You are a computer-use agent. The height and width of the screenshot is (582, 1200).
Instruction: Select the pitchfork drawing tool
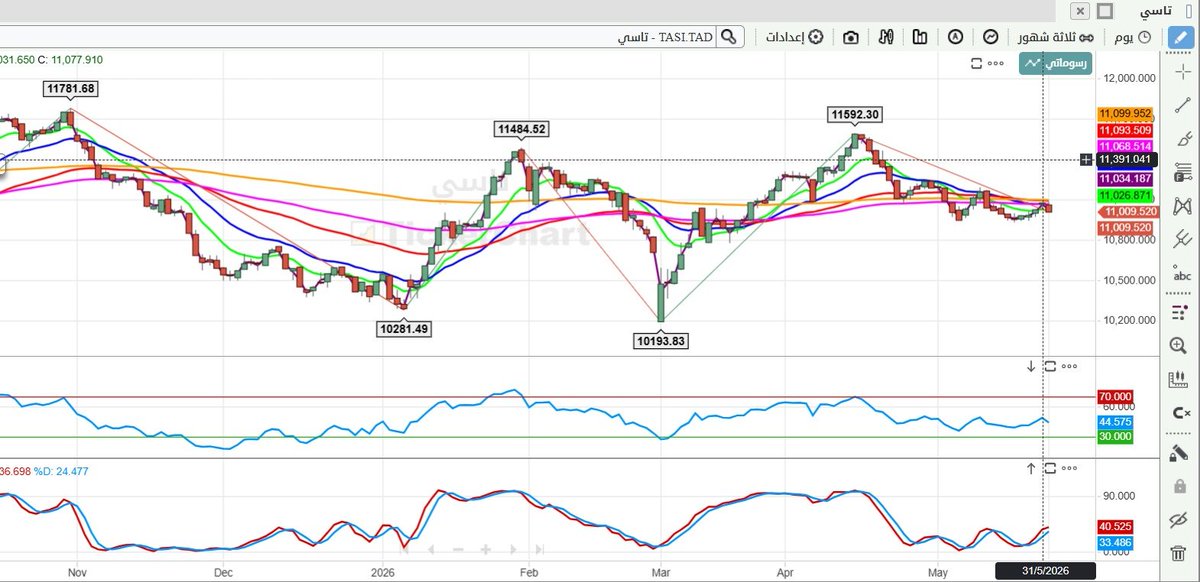[x=1183, y=240]
